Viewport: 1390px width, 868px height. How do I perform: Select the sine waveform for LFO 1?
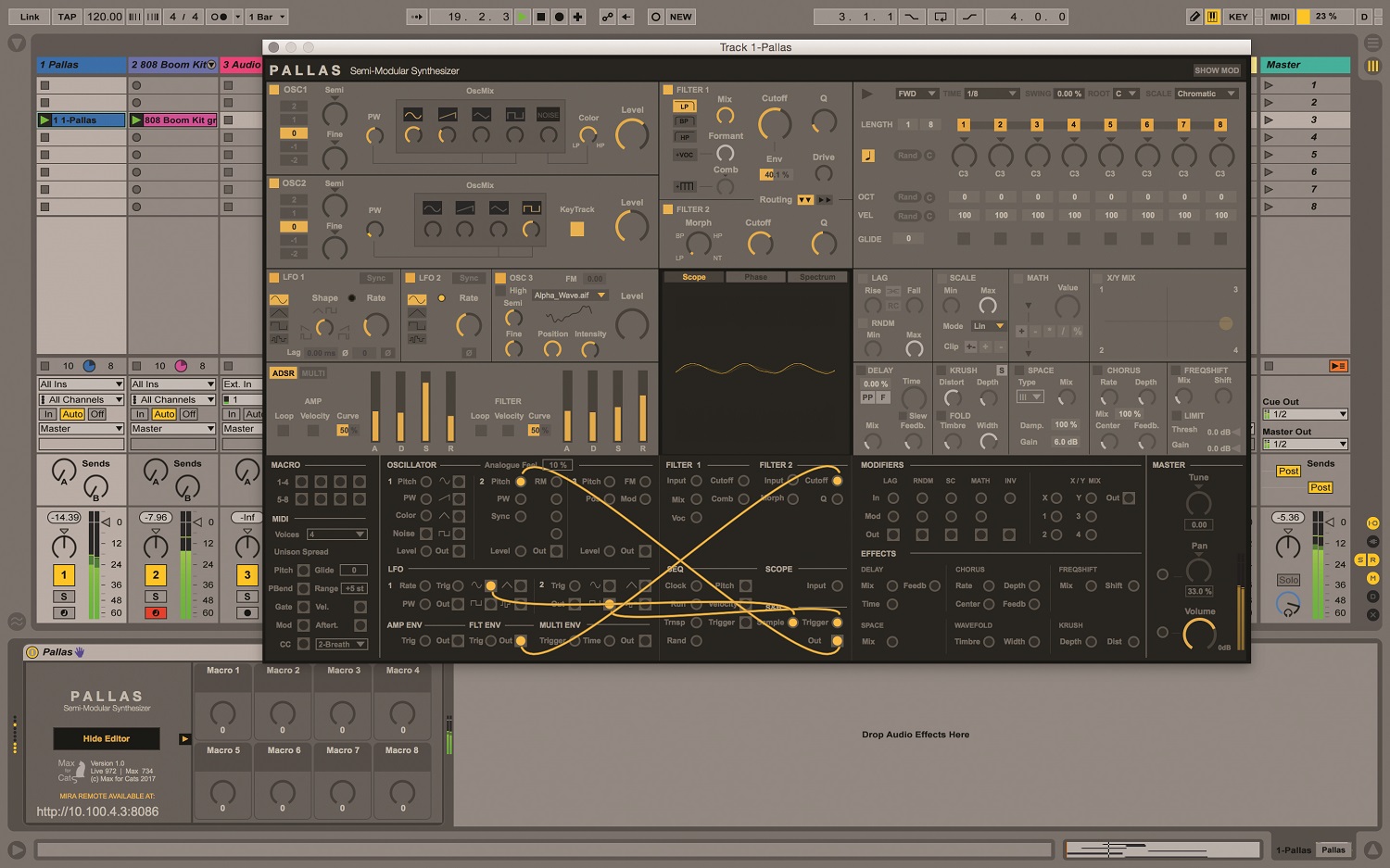click(279, 299)
